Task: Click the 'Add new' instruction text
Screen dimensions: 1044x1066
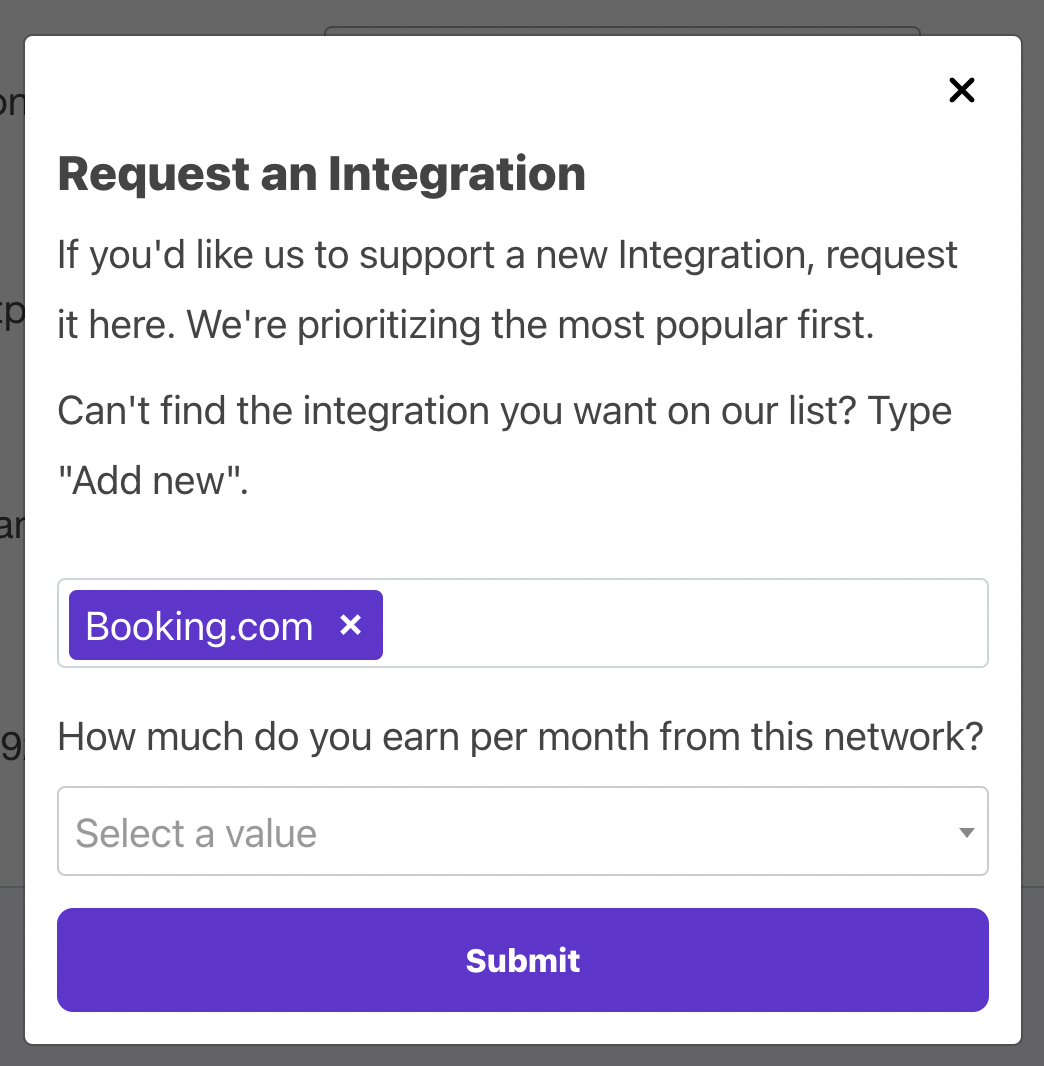Action: tap(153, 481)
